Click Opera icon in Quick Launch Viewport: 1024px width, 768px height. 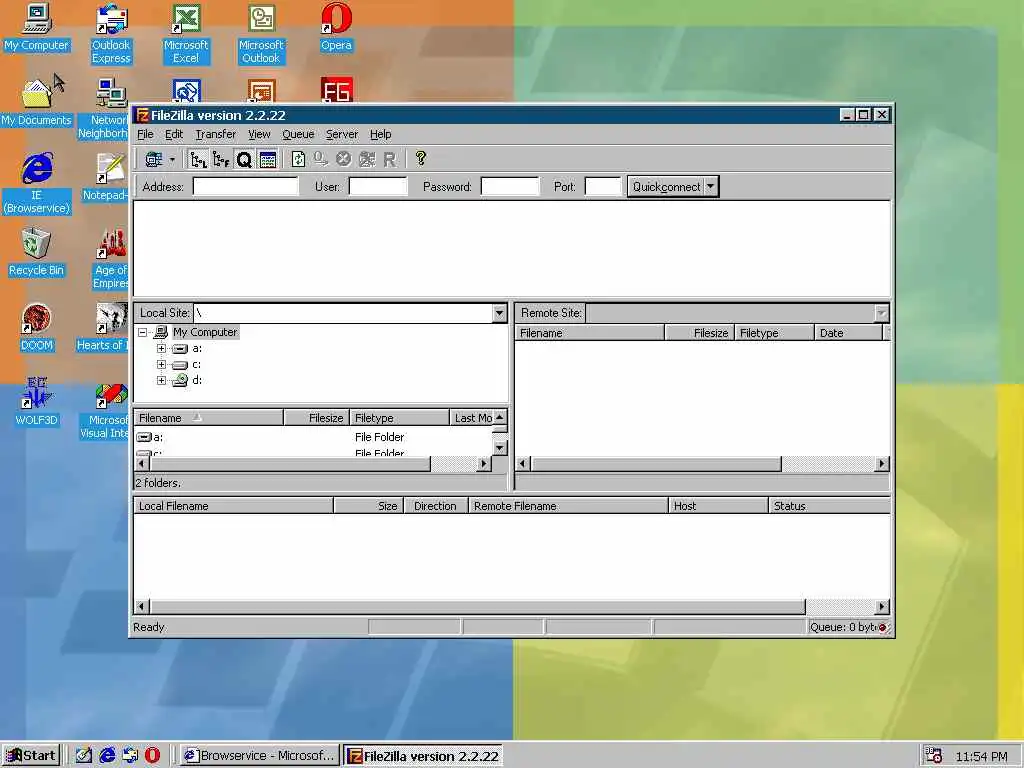point(152,756)
